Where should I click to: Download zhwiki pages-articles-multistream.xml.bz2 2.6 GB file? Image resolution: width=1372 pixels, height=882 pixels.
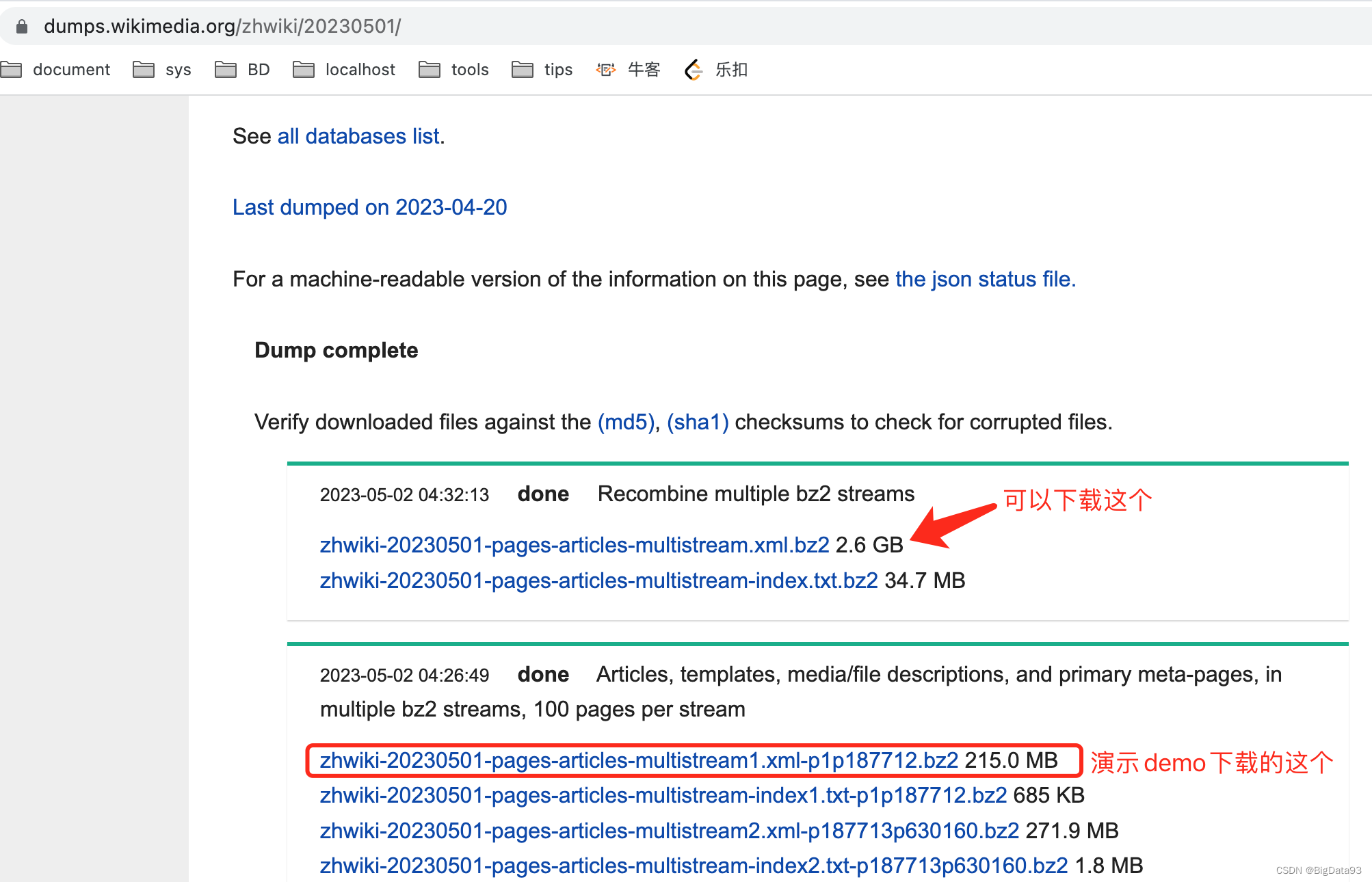[x=575, y=545]
